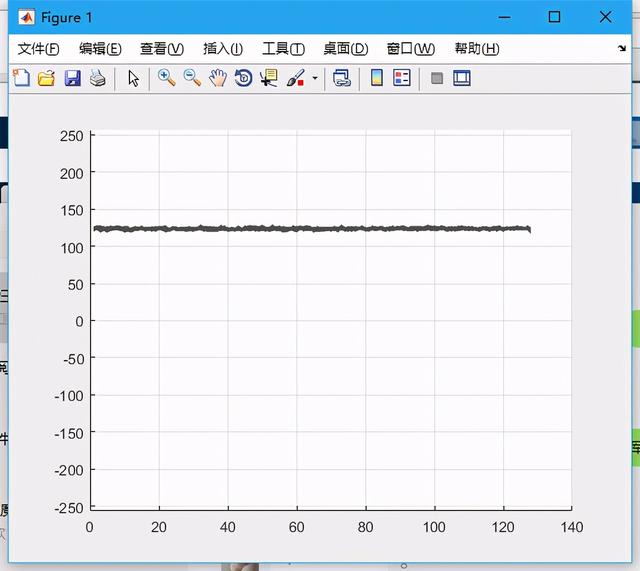Toggle the Edit Plot arrow tool
This screenshot has width=640, height=571.
click(133, 78)
